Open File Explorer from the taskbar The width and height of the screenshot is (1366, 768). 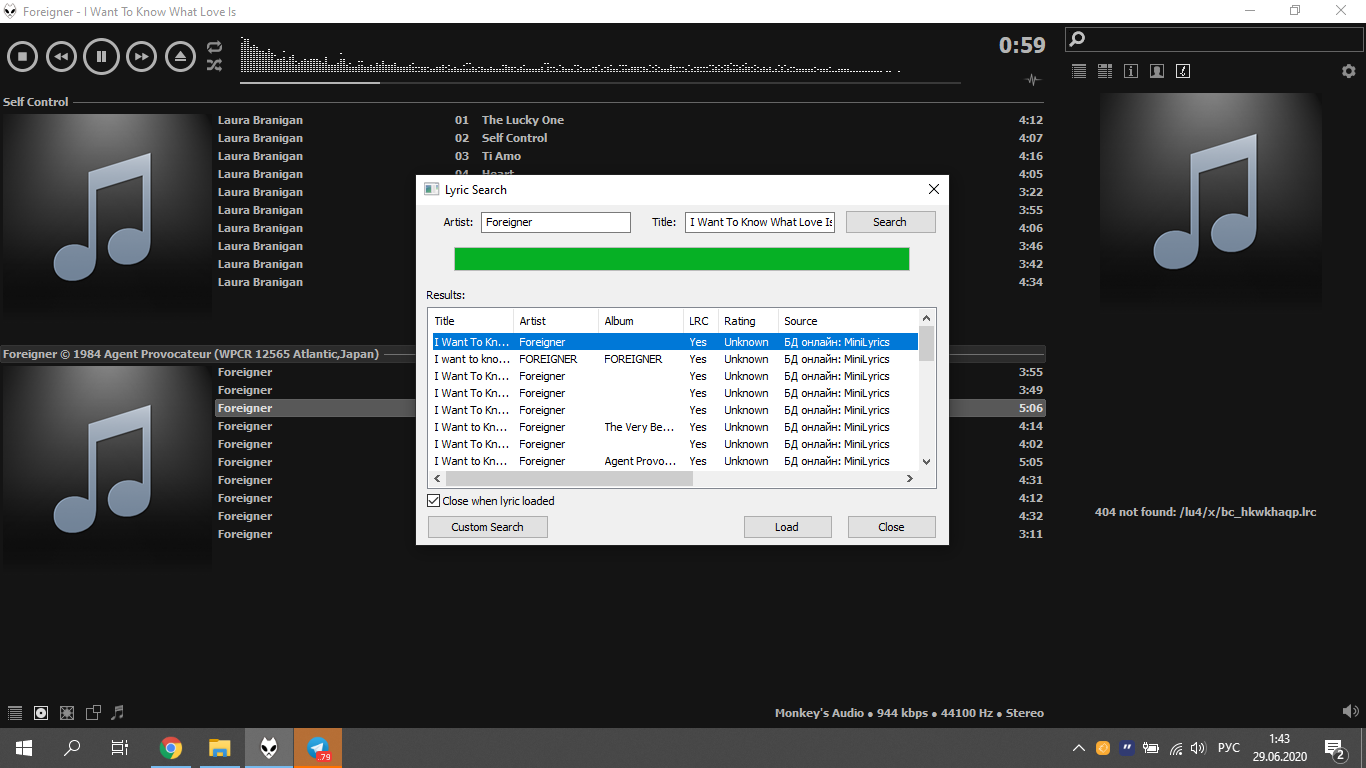[x=220, y=748]
